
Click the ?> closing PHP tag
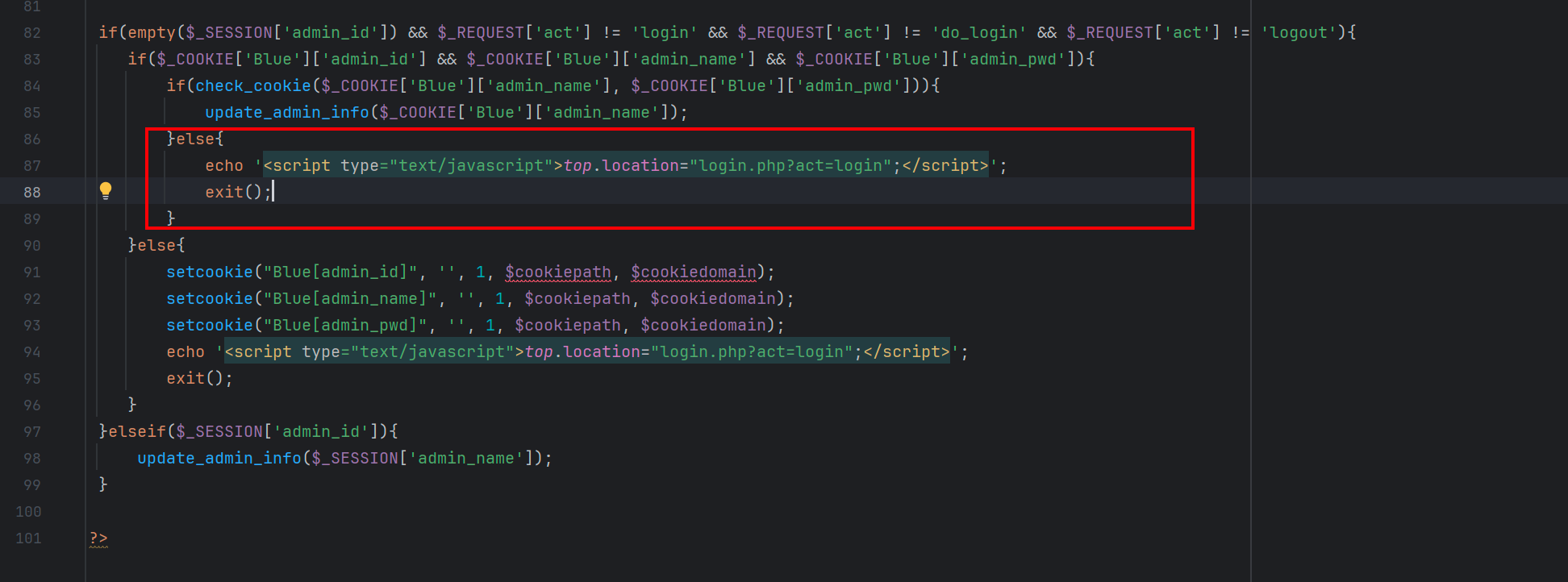coord(98,538)
